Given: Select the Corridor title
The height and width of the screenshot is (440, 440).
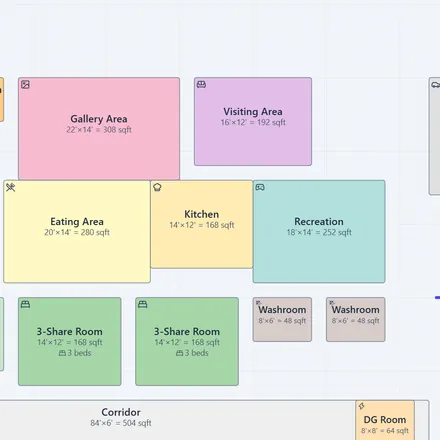Looking at the screenshot, I should click(121, 412).
